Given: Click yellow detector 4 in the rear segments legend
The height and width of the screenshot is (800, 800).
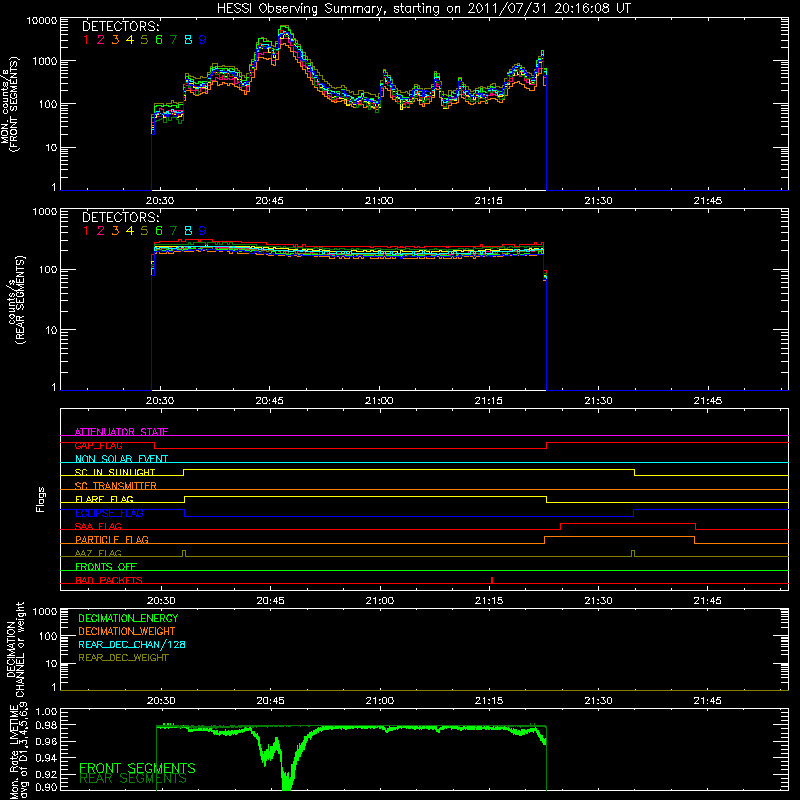Looking at the screenshot, I should click(130, 231).
